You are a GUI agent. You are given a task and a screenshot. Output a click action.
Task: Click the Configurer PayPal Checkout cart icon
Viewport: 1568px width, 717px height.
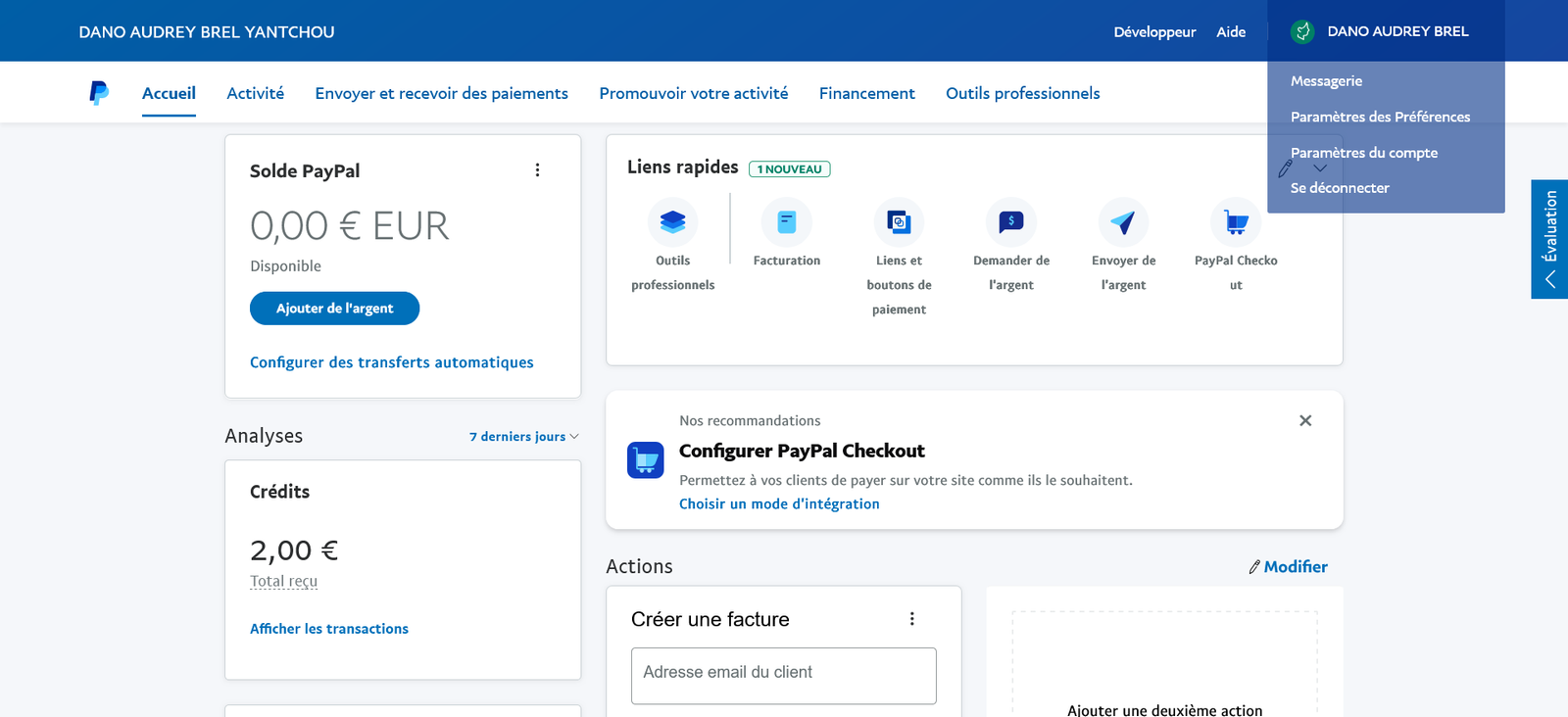[645, 459]
